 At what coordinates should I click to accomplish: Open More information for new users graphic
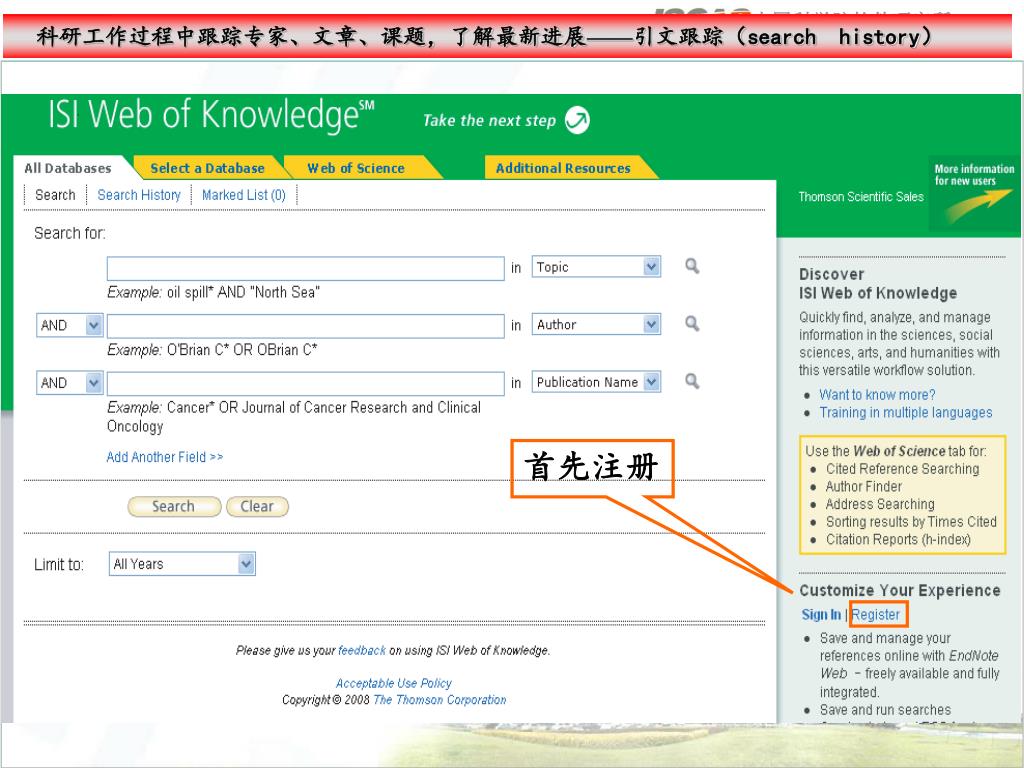(974, 193)
